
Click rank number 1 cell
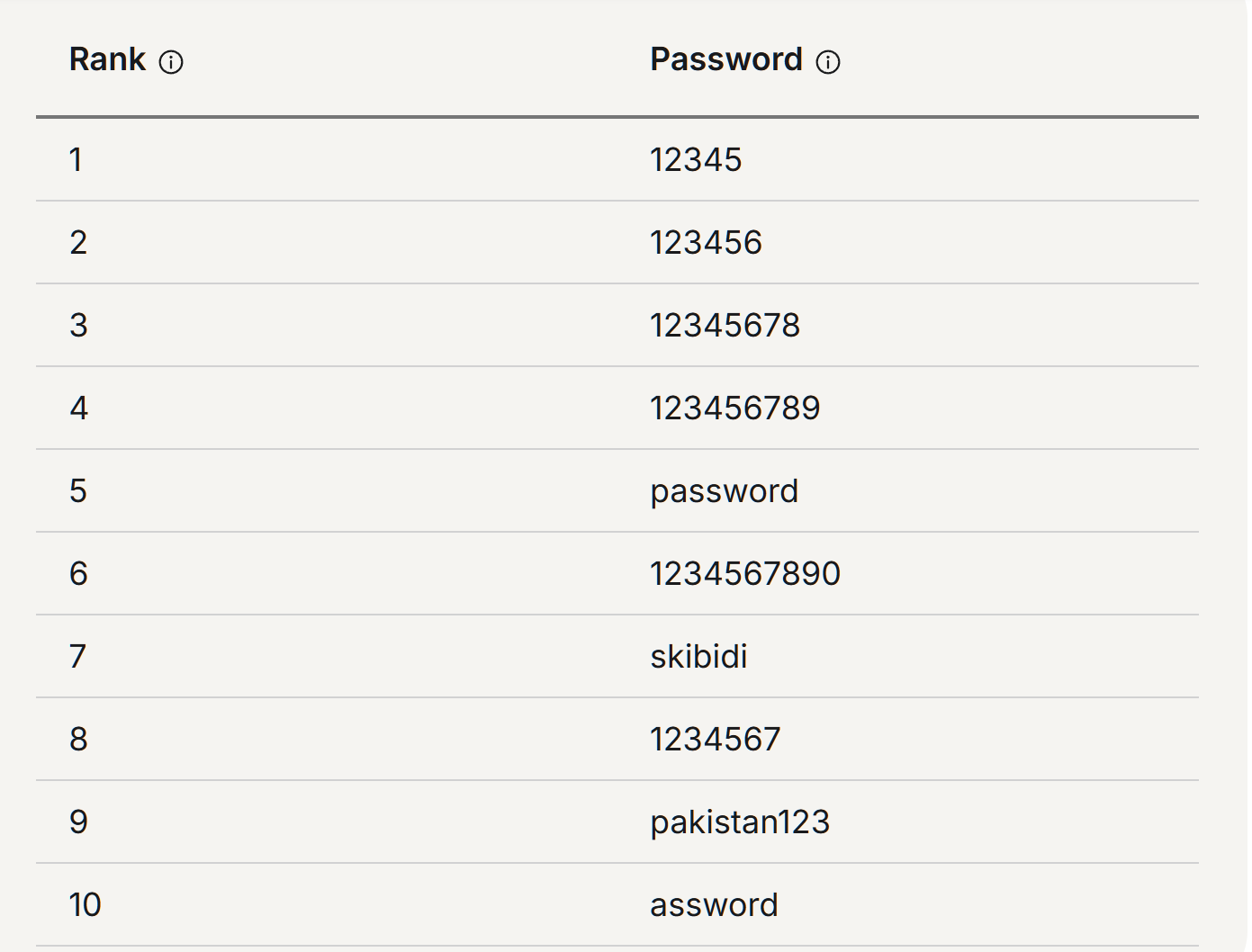[76, 160]
